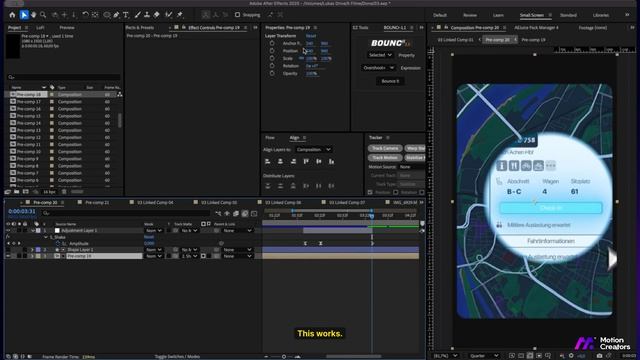This screenshot has width=640, height=360.
Task: Select the Pan Behind anchor point tool
Action: pyautogui.click(x=95, y=15)
